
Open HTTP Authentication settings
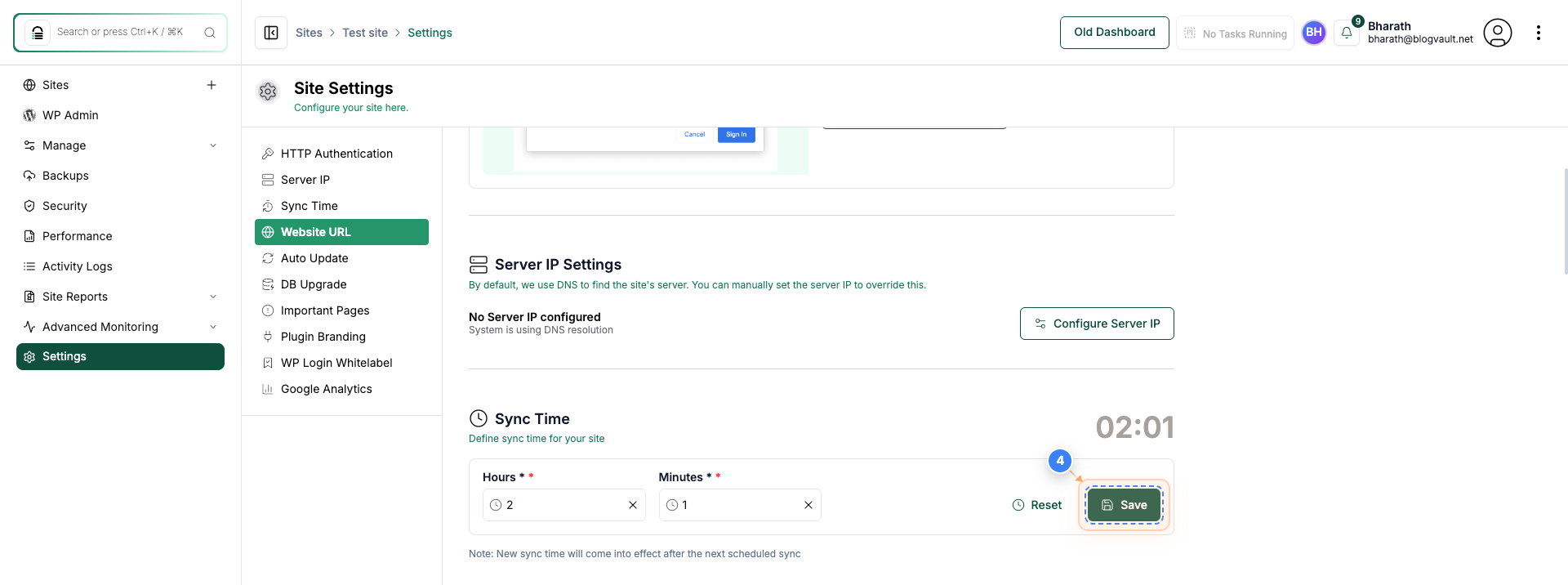pyautogui.click(x=341, y=154)
